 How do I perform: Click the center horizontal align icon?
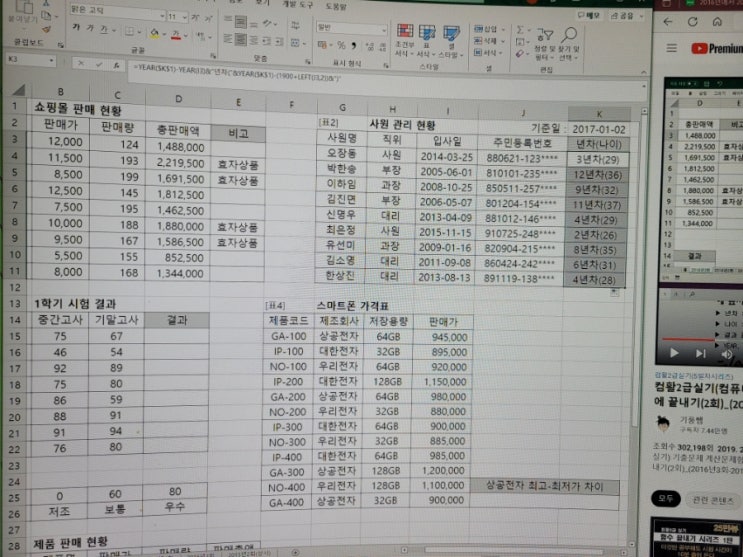pos(241,39)
